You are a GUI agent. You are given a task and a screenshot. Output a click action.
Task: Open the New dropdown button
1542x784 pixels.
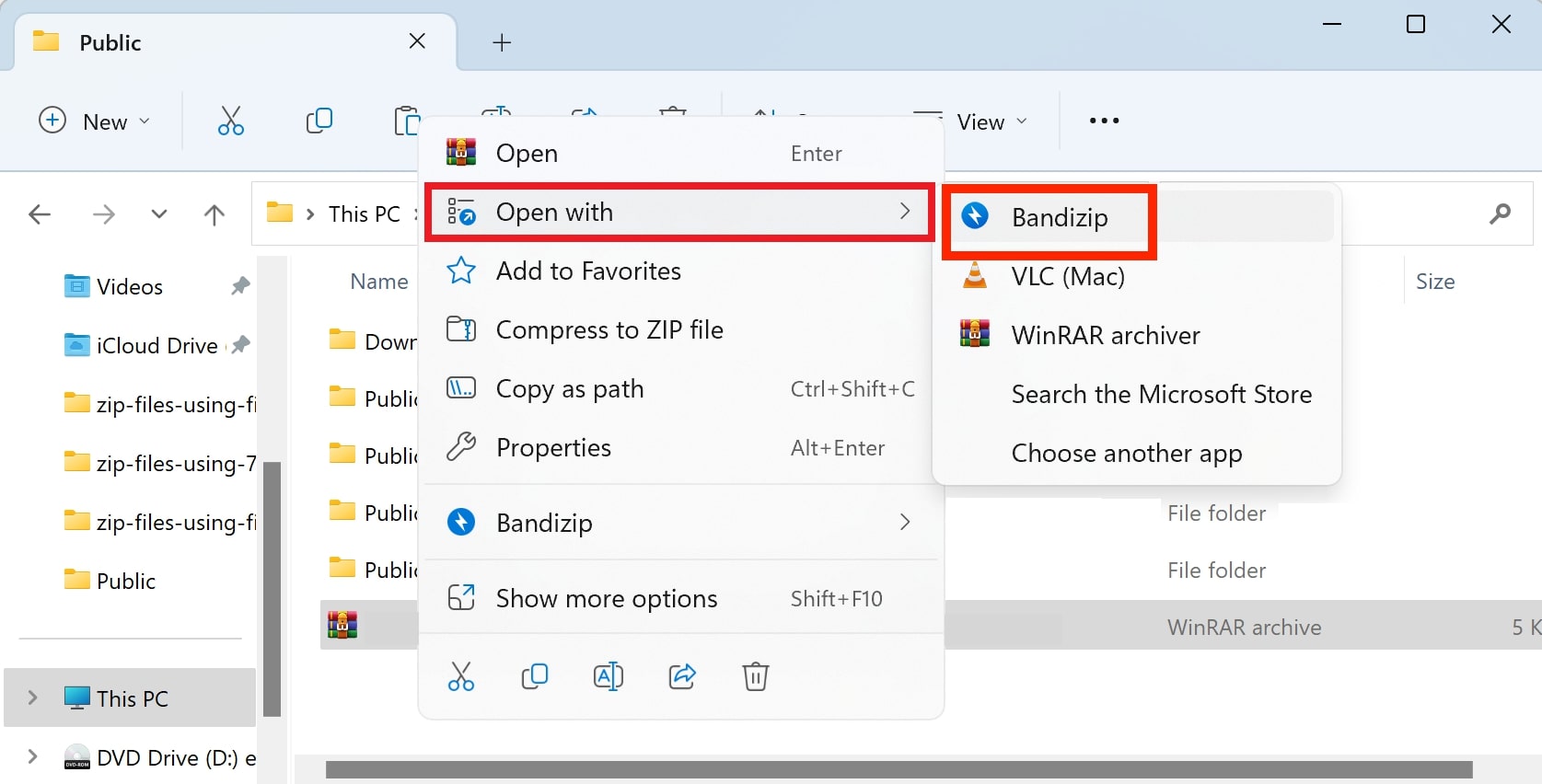pos(94,121)
